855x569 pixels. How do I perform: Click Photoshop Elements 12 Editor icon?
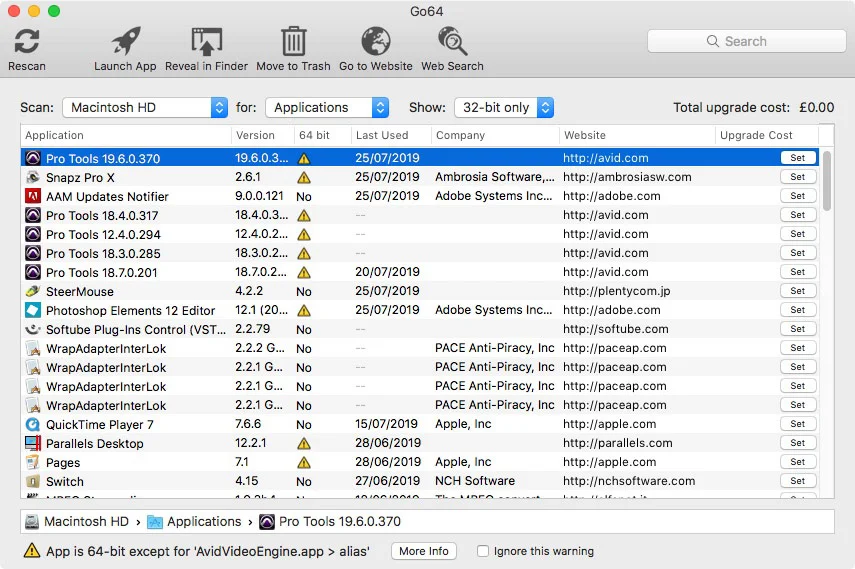(x=33, y=310)
